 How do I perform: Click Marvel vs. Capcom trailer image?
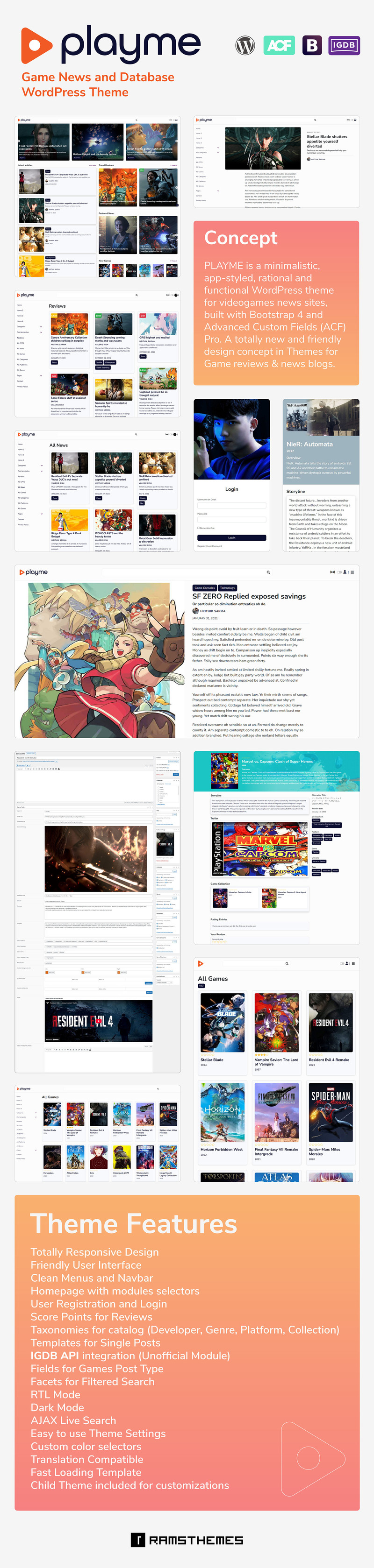(x=259, y=849)
